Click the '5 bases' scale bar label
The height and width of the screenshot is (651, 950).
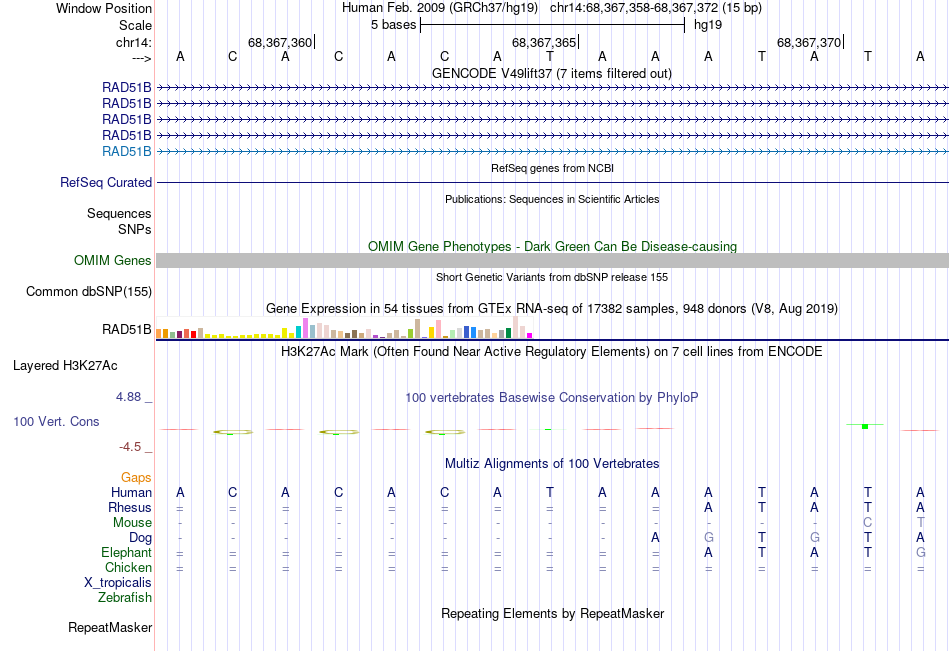[x=393, y=25]
